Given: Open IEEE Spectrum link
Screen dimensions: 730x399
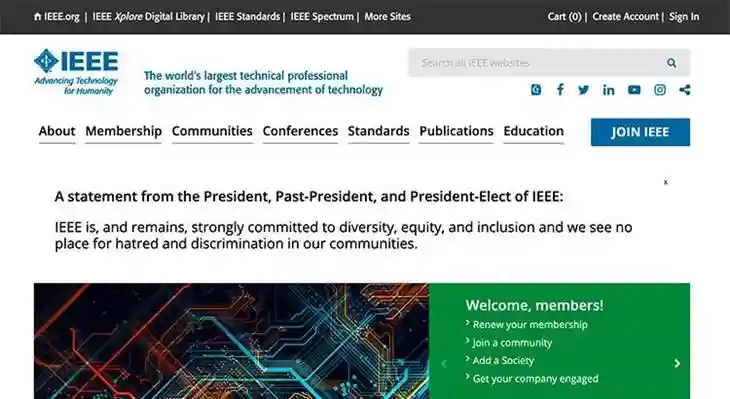Looking at the screenshot, I should [x=322, y=17].
